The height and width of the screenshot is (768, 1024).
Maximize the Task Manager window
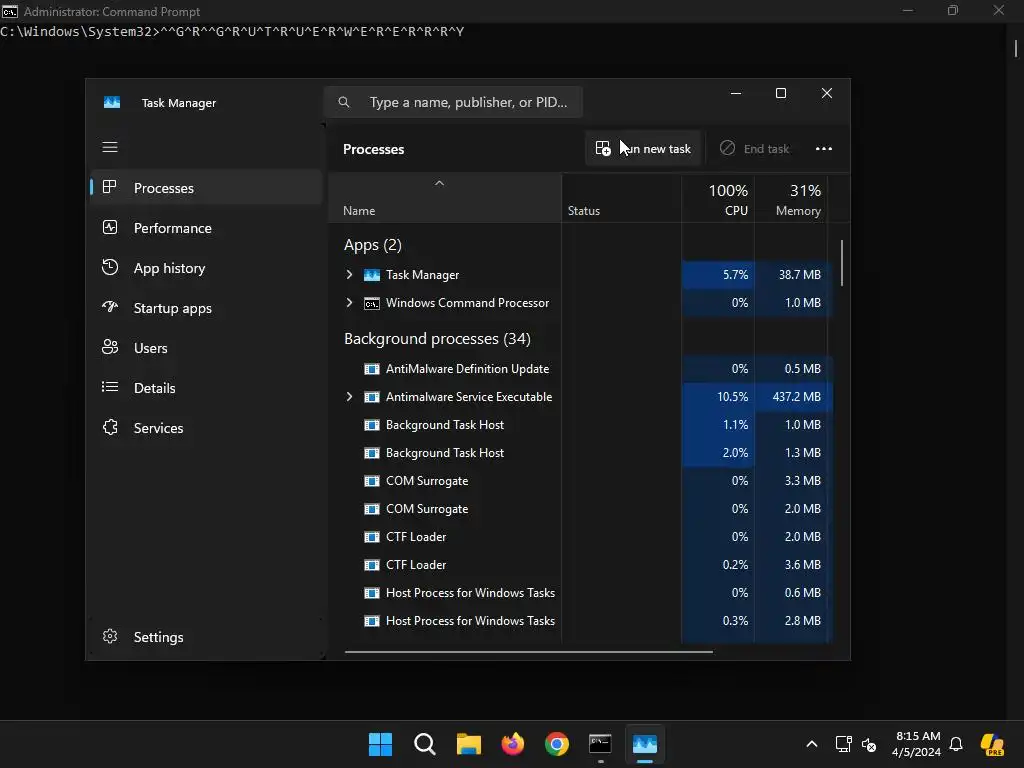(x=780, y=93)
